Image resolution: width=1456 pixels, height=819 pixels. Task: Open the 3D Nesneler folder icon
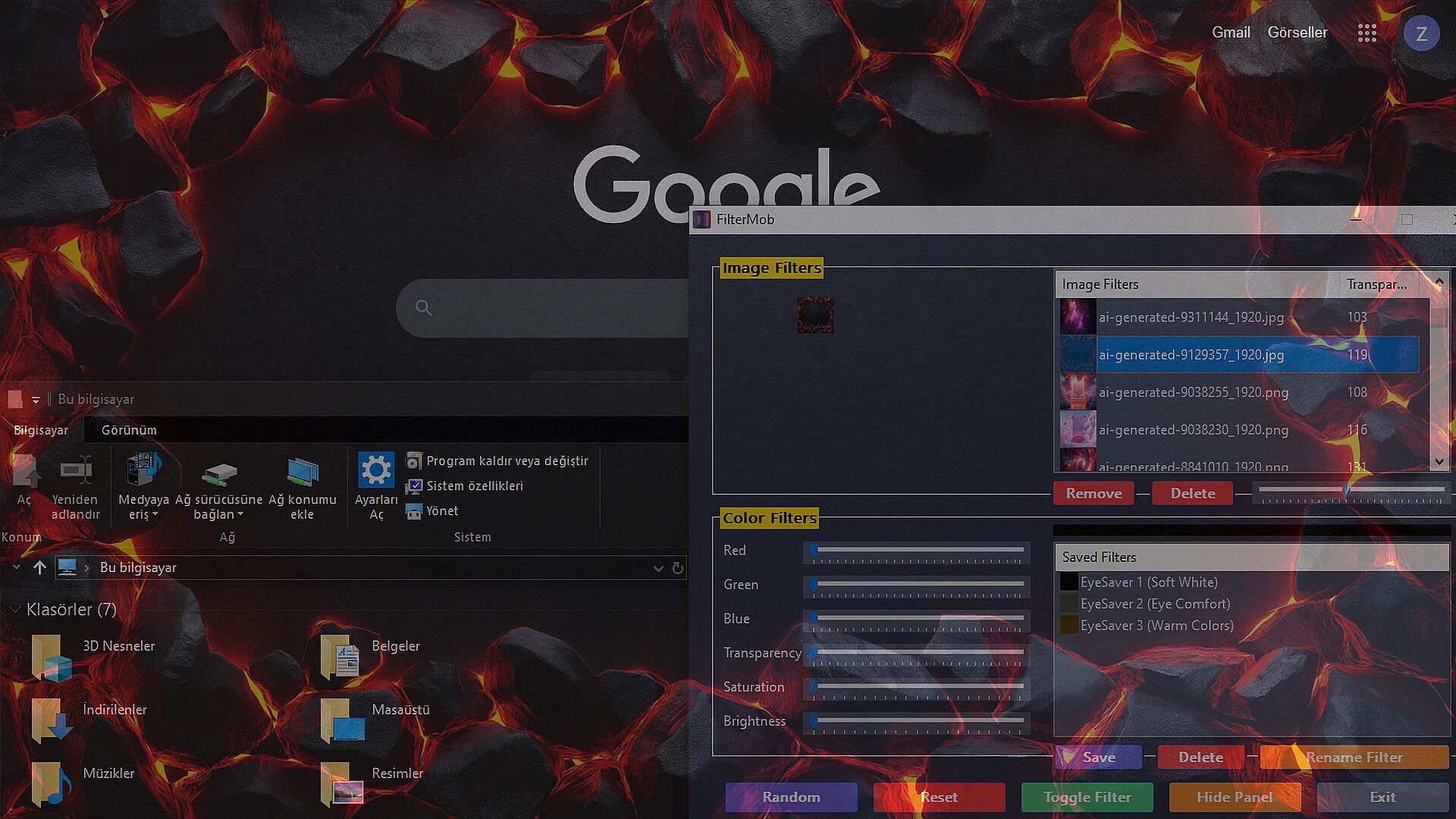pyautogui.click(x=52, y=657)
